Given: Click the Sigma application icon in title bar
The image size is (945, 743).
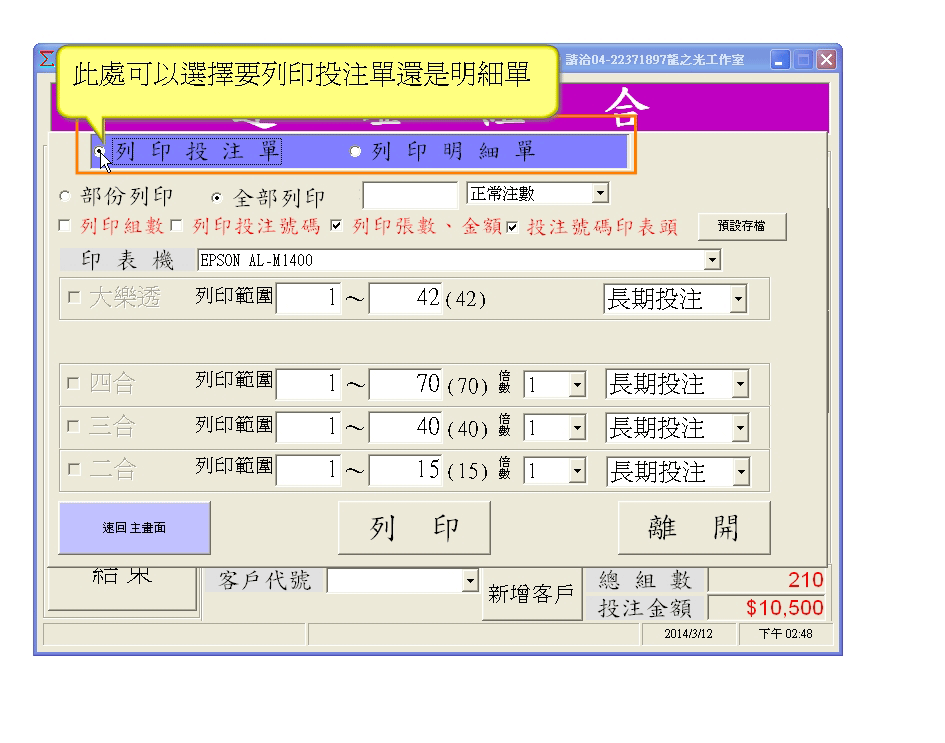Looking at the screenshot, I should coord(46,59).
